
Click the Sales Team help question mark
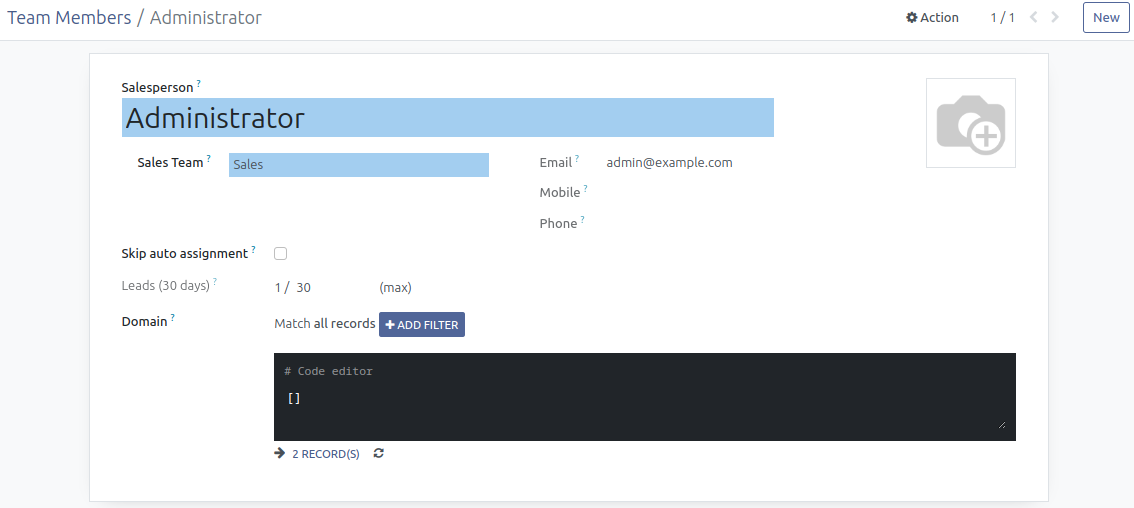point(209,159)
